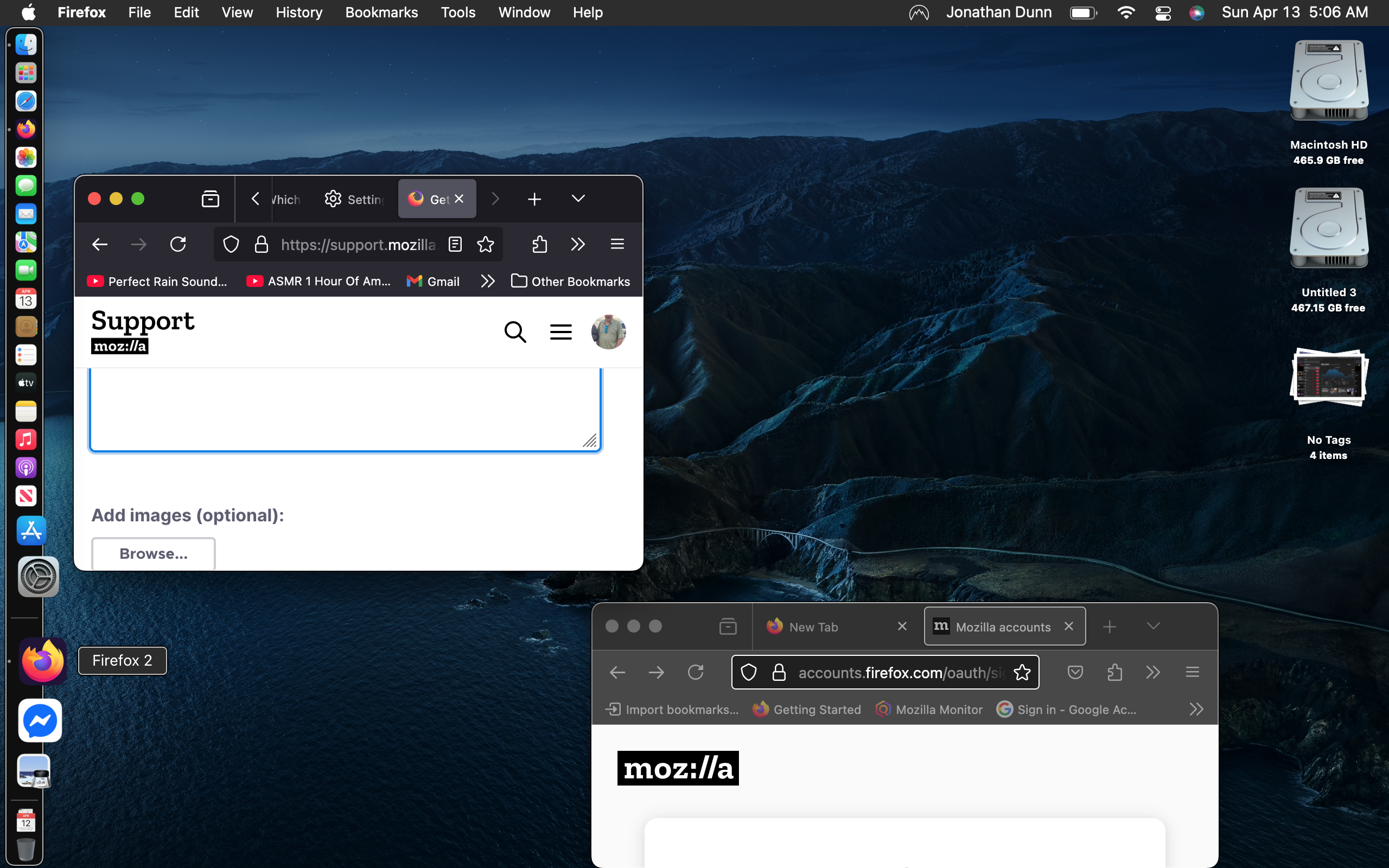Viewport: 1389px width, 868px height.
Task: Switch to the Which tab
Action: click(286, 199)
